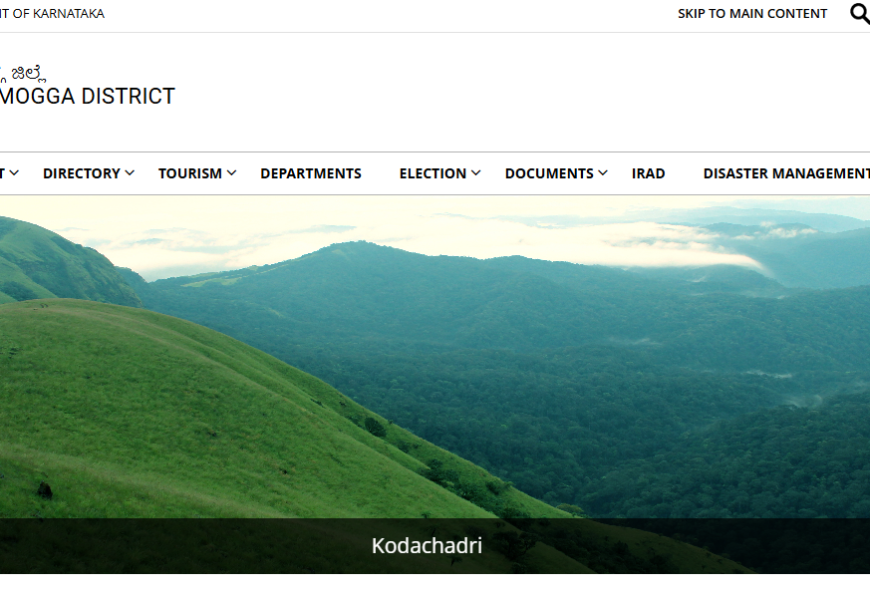This screenshot has height=600, width=870.
Task: Click the Kannada district name heading
Action: pyautogui.click(x=23, y=74)
